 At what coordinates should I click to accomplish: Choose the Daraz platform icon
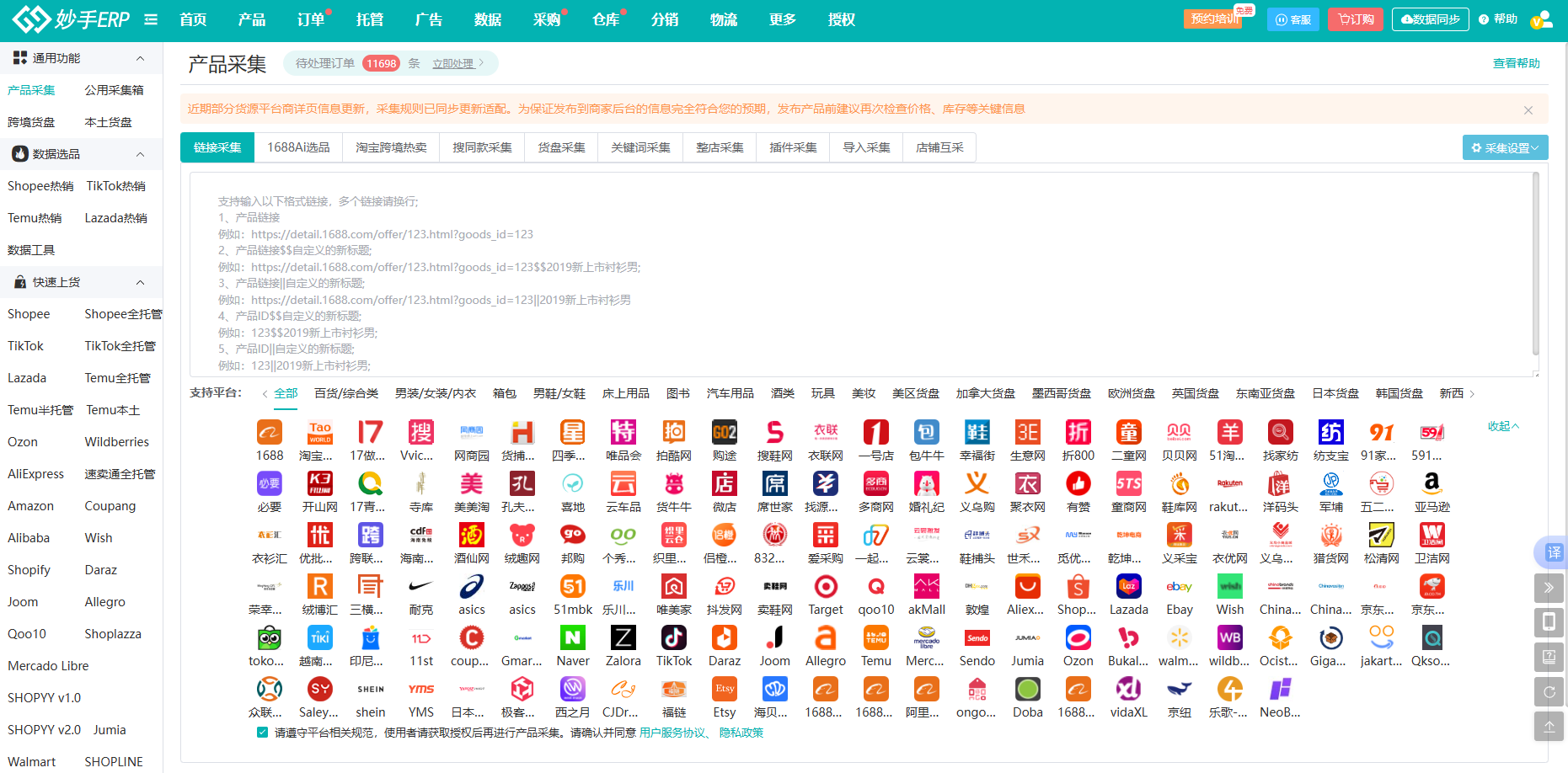725,638
